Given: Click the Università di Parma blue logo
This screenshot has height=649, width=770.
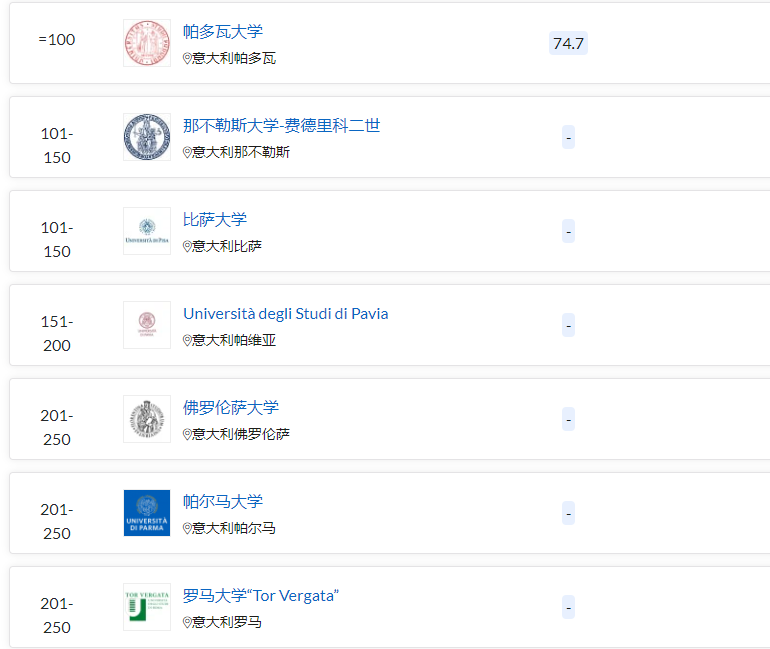Looking at the screenshot, I should [x=147, y=513].
